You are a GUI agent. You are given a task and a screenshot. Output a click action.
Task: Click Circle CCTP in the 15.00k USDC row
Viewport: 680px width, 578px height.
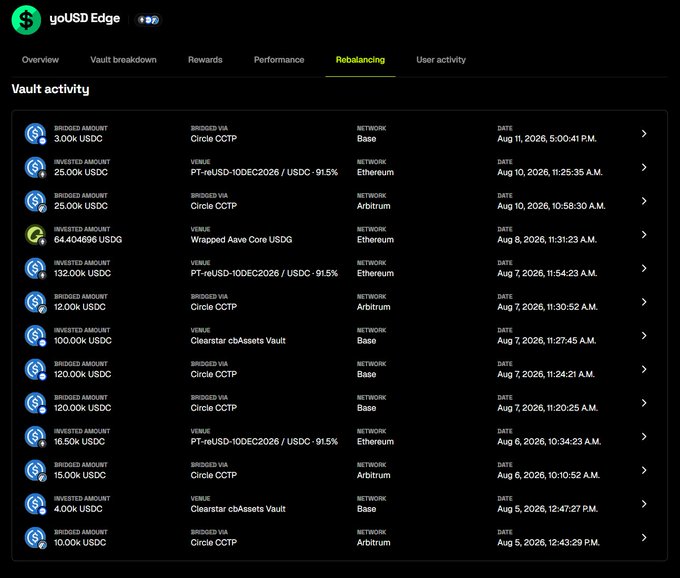coord(214,475)
